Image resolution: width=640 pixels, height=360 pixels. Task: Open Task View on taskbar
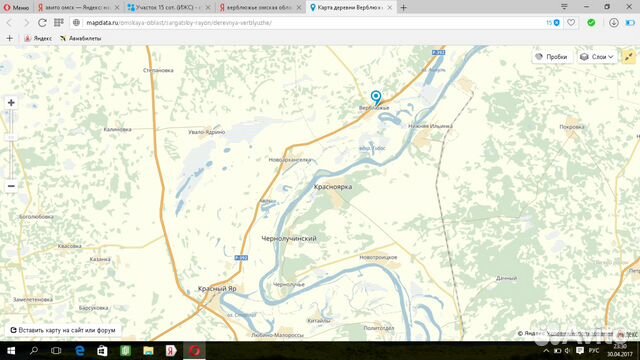click(x=56, y=351)
